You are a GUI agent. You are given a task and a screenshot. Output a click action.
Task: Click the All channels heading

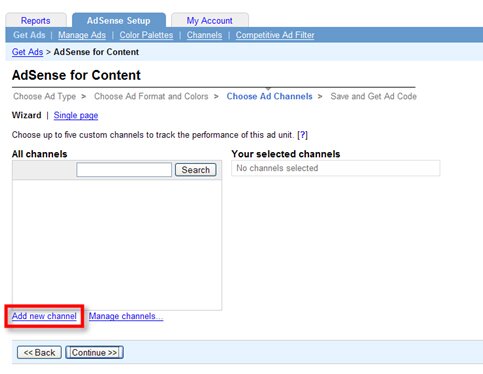point(39,154)
